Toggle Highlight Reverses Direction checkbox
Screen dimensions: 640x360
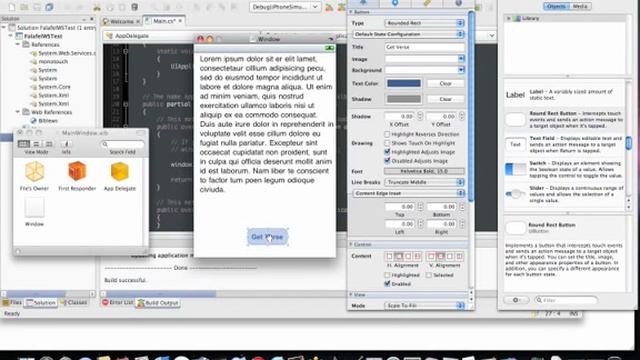387,134
